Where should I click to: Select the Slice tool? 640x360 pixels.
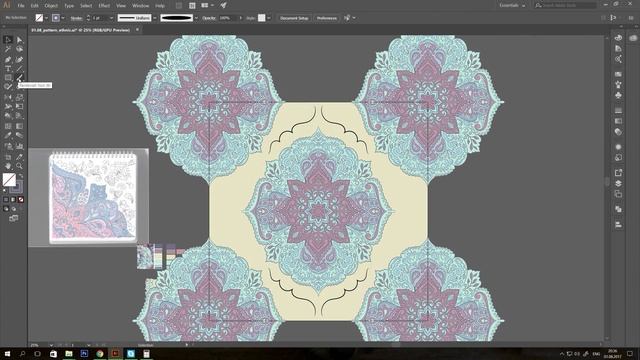[19, 157]
